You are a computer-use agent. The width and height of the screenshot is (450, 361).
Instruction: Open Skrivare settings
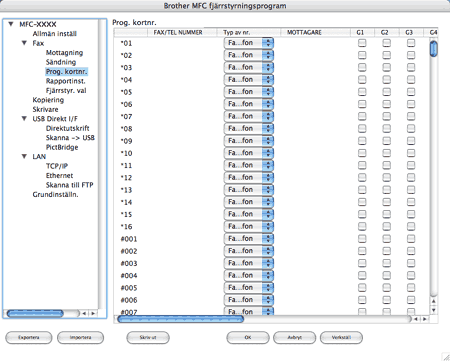(45, 109)
